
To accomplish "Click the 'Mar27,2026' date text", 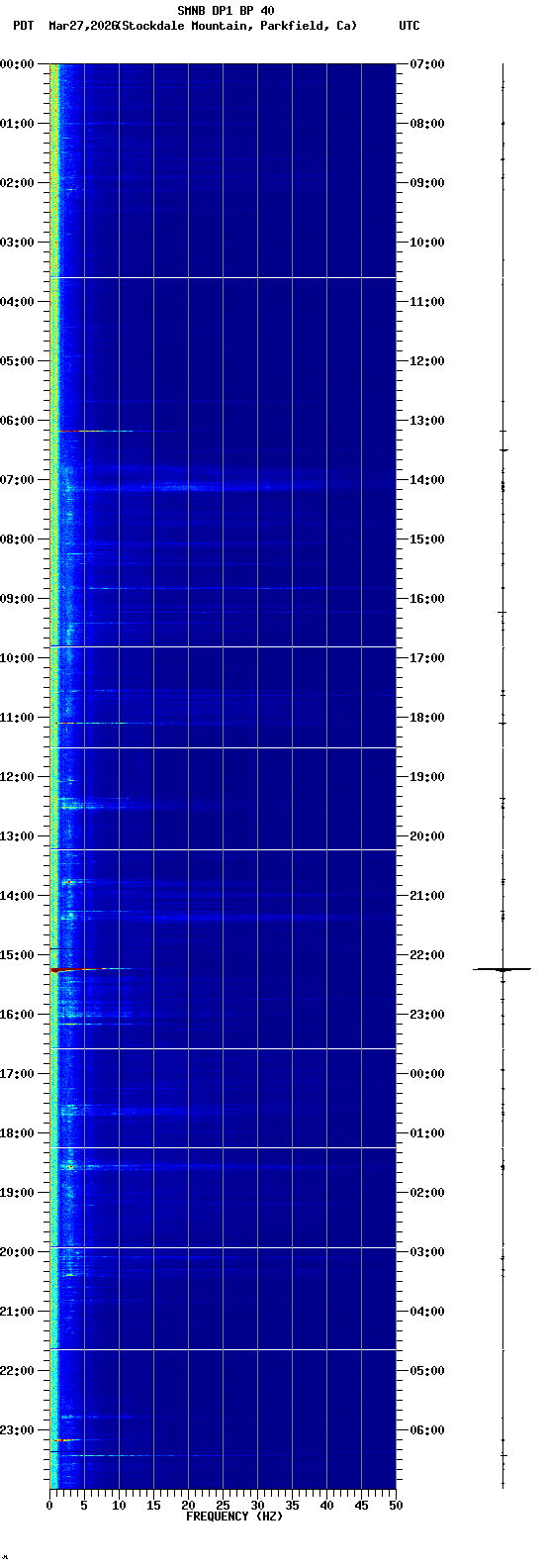I will [81, 26].
